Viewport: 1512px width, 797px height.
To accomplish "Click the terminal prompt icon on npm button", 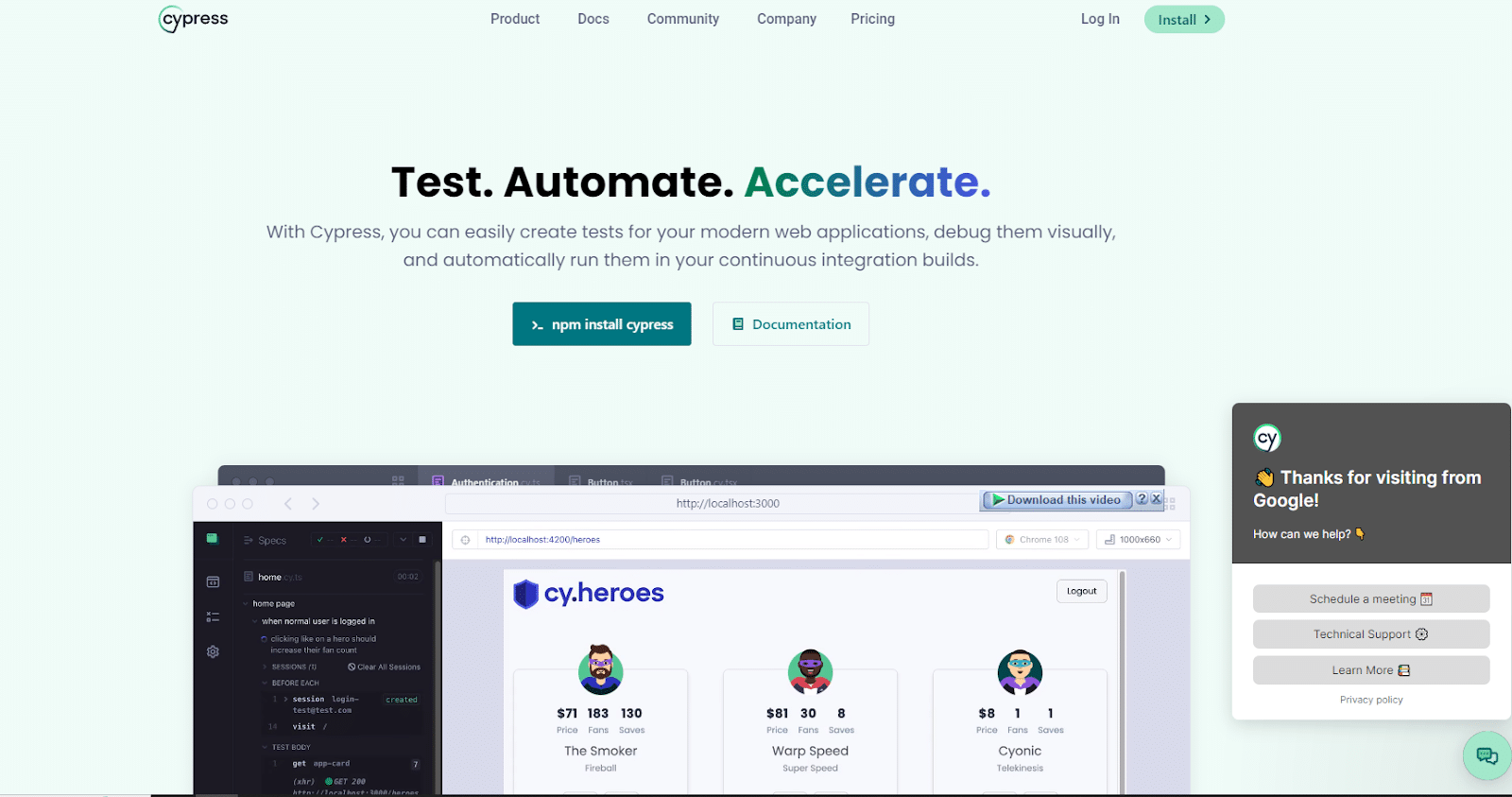I will (x=537, y=325).
